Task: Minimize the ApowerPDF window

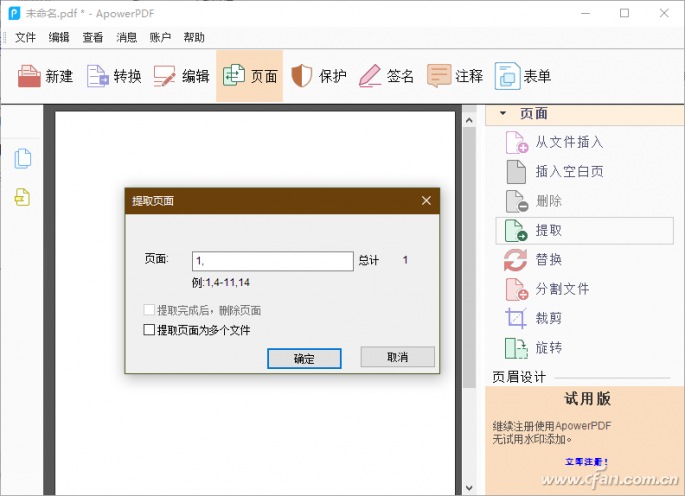Action: click(x=585, y=14)
